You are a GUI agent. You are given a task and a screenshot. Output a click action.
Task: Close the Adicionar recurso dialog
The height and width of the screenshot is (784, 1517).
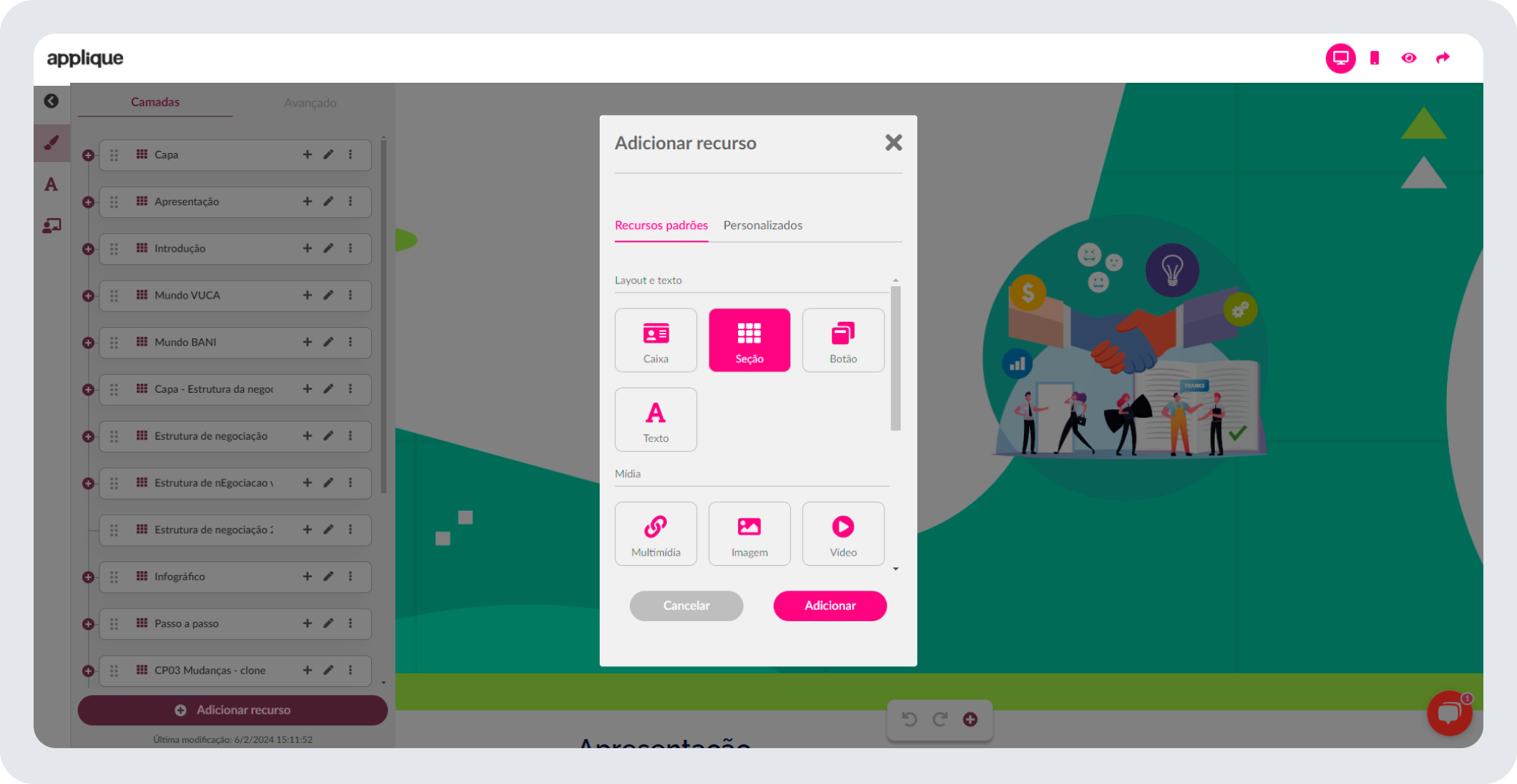pos(893,143)
